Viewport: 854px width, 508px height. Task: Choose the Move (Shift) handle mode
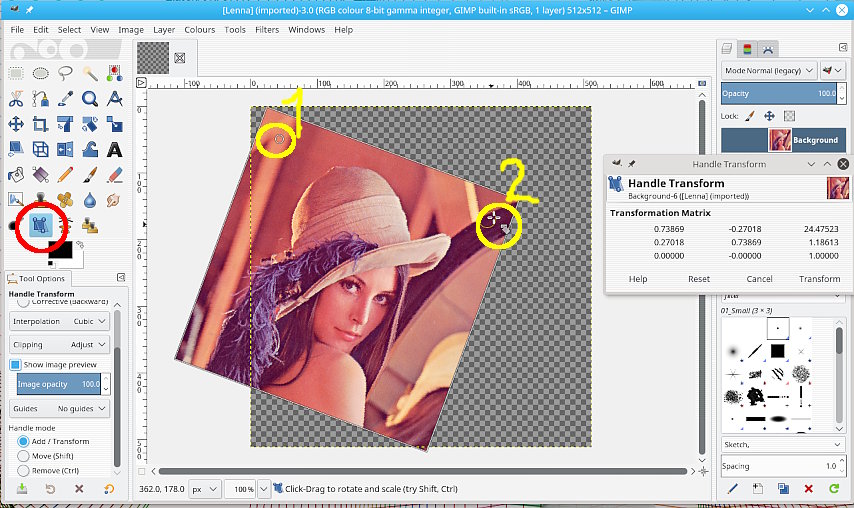(x=24, y=456)
